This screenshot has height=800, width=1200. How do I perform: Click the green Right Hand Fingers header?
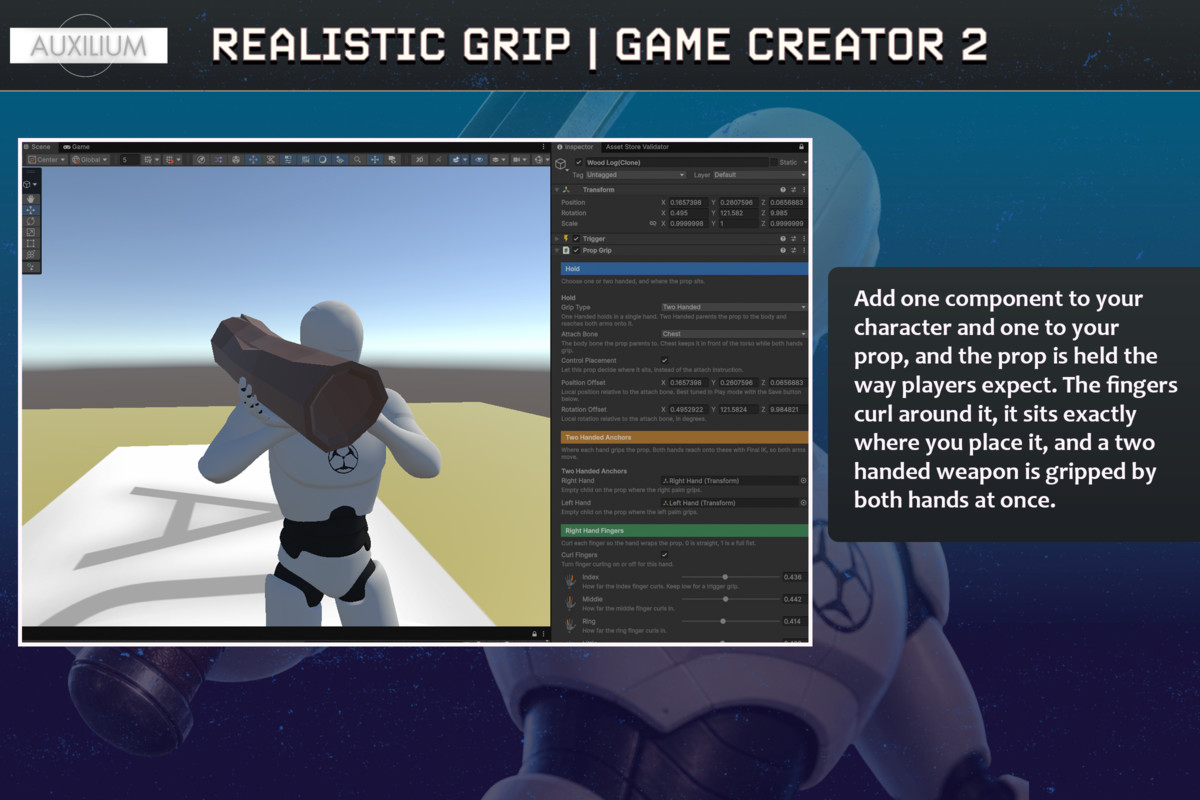coord(684,530)
